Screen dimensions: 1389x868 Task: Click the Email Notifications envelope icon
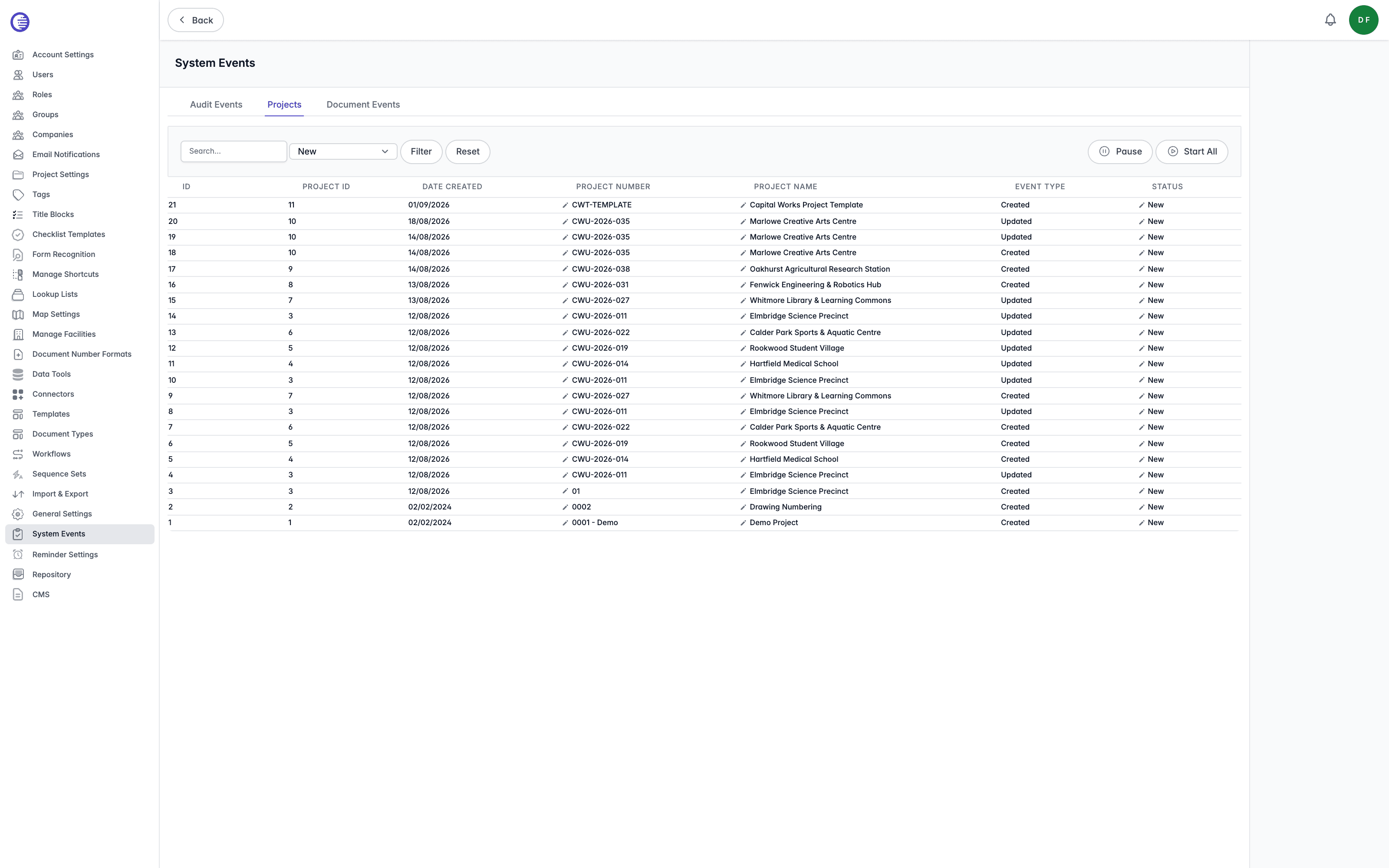click(18, 155)
